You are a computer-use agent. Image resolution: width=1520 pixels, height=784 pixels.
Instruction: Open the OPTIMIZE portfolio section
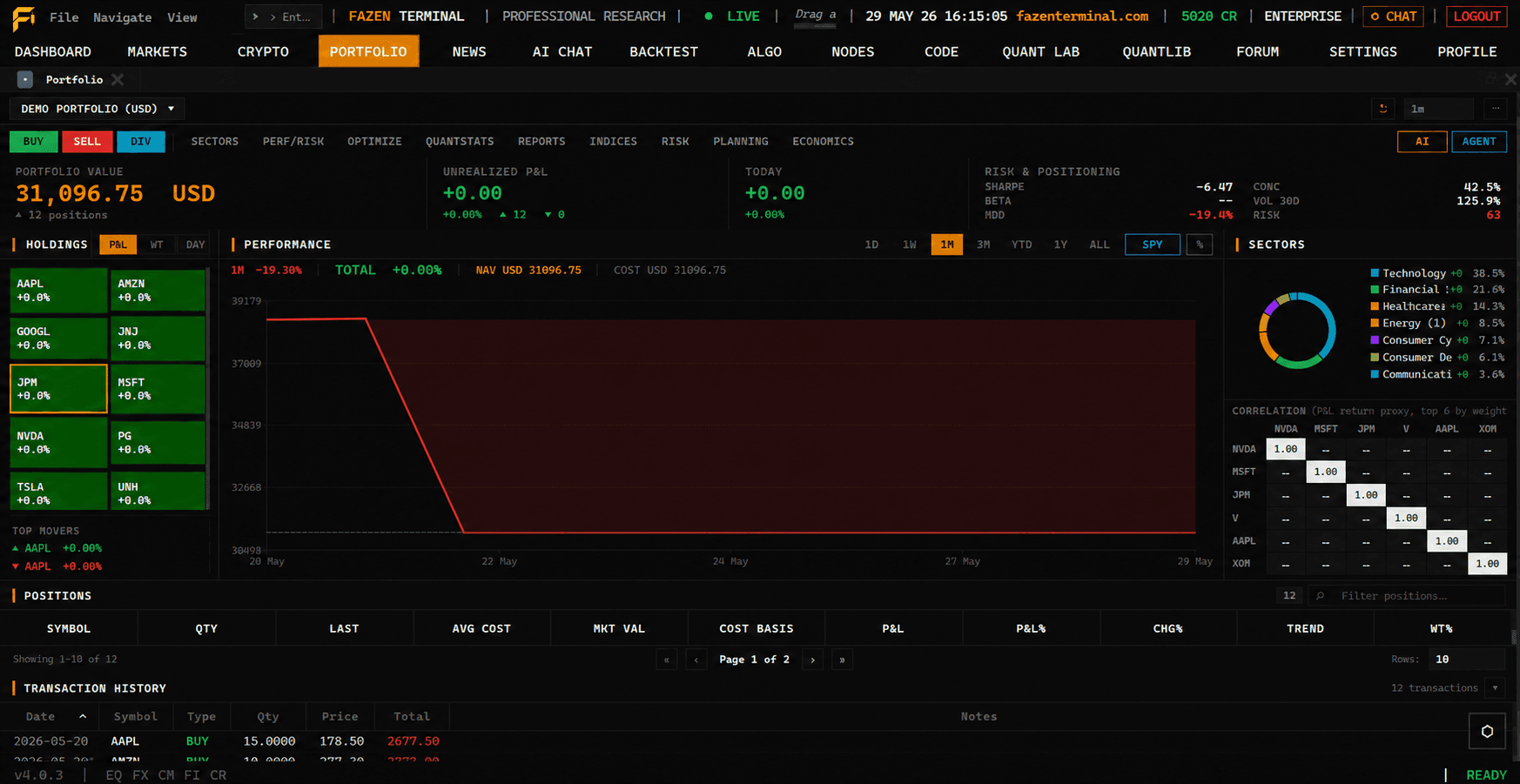(374, 142)
